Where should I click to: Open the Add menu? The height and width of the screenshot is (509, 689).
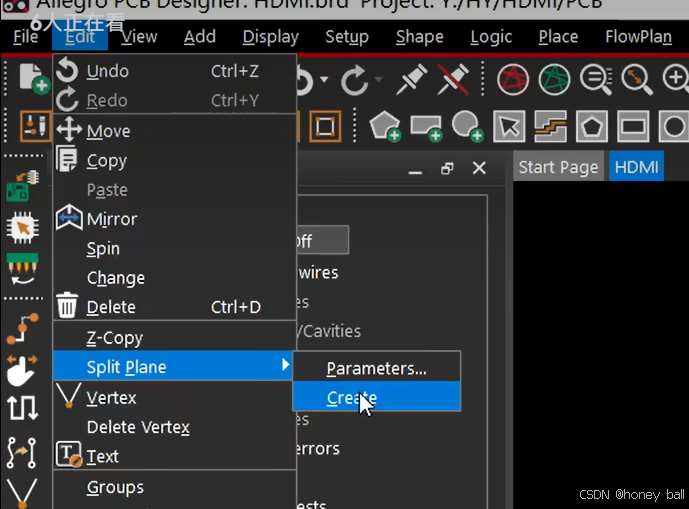tap(199, 36)
